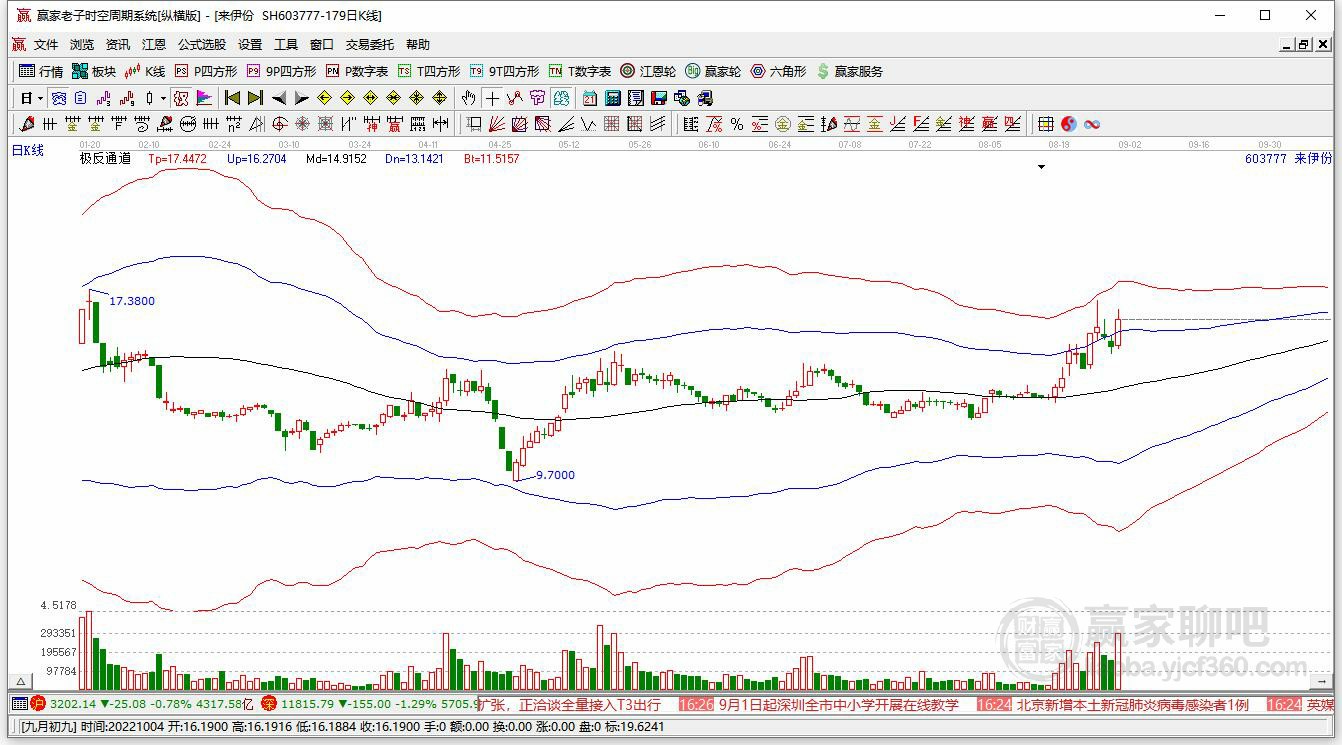Click the zigzag wave line icon
Screen dimensions: 1342x745
[588, 124]
